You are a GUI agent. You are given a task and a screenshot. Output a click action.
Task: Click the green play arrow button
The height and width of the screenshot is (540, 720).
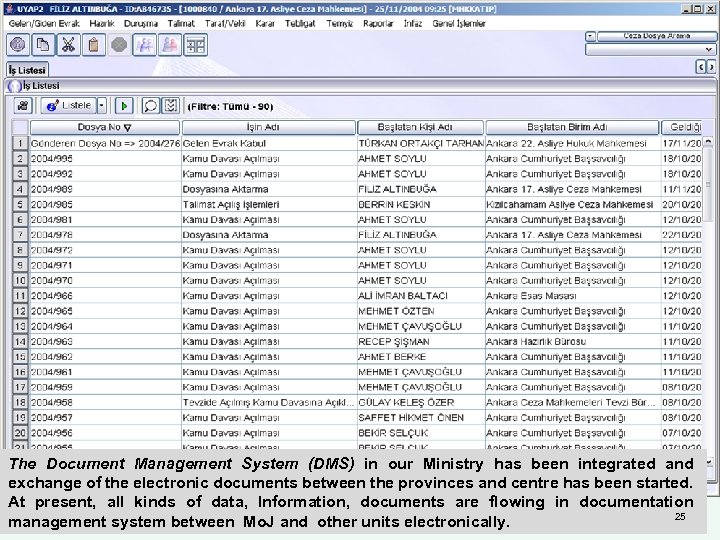(x=124, y=106)
